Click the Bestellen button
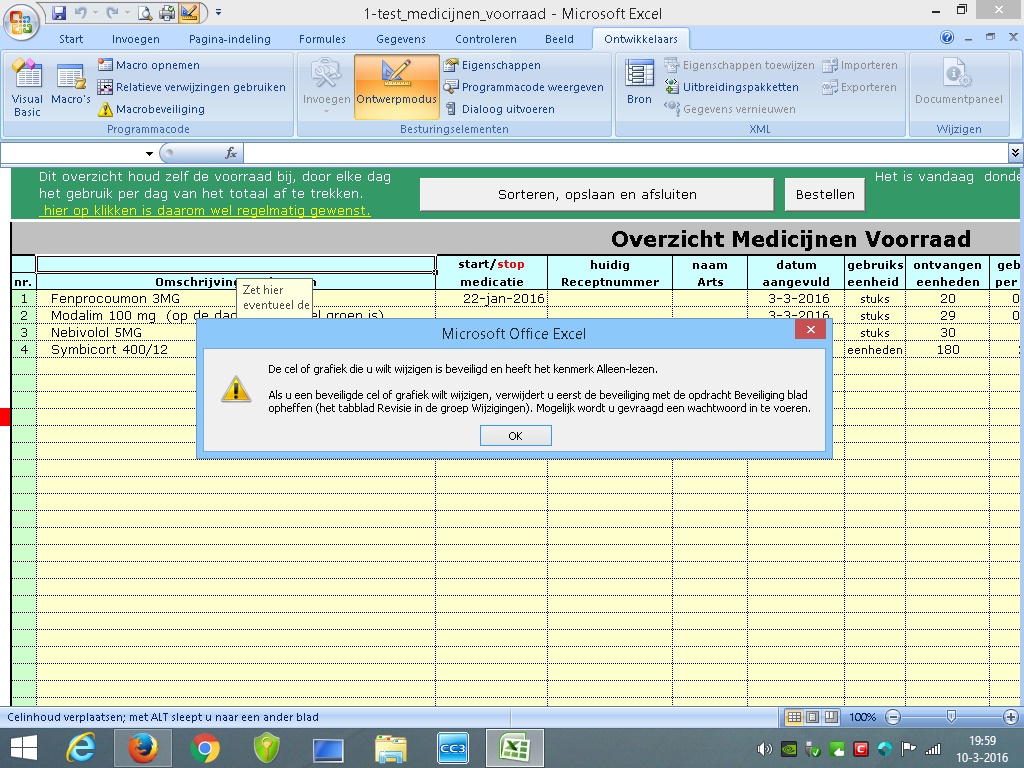This screenshot has height=768, width=1024. [825, 195]
